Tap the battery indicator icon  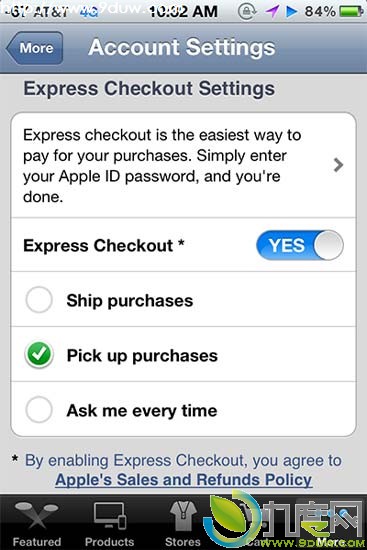pyautogui.click(x=351, y=12)
